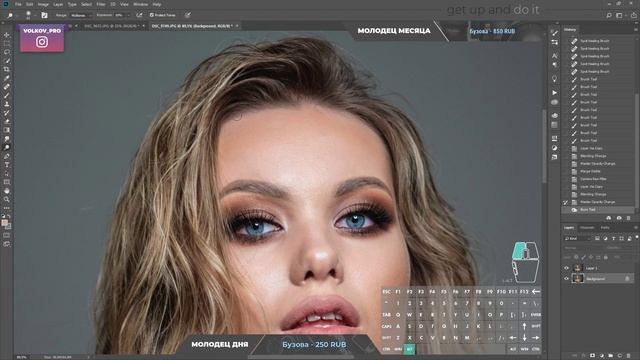
Task: Select the Rectangle shape tool
Action: pyautogui.click(x=7, y=182)
